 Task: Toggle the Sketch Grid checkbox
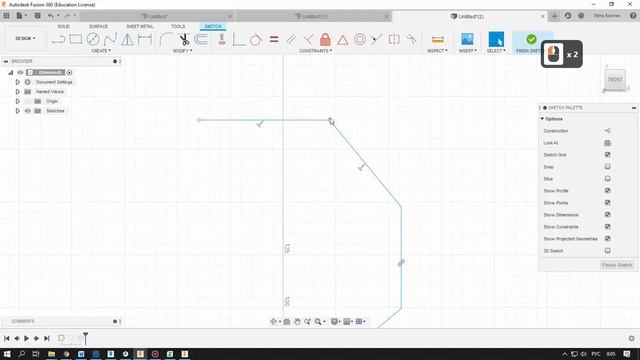(607, 155)
